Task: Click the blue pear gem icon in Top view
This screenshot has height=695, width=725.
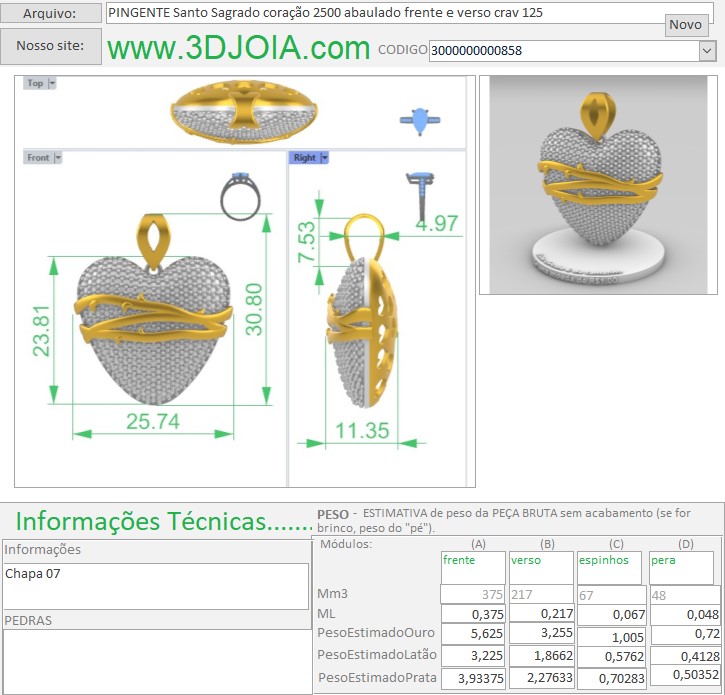Action: pyautogui.click(x=421, y=121)
